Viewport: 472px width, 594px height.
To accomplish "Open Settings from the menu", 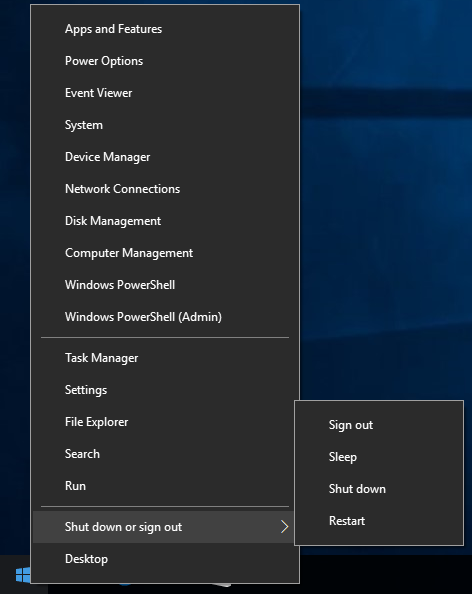I will pos(165,390).
